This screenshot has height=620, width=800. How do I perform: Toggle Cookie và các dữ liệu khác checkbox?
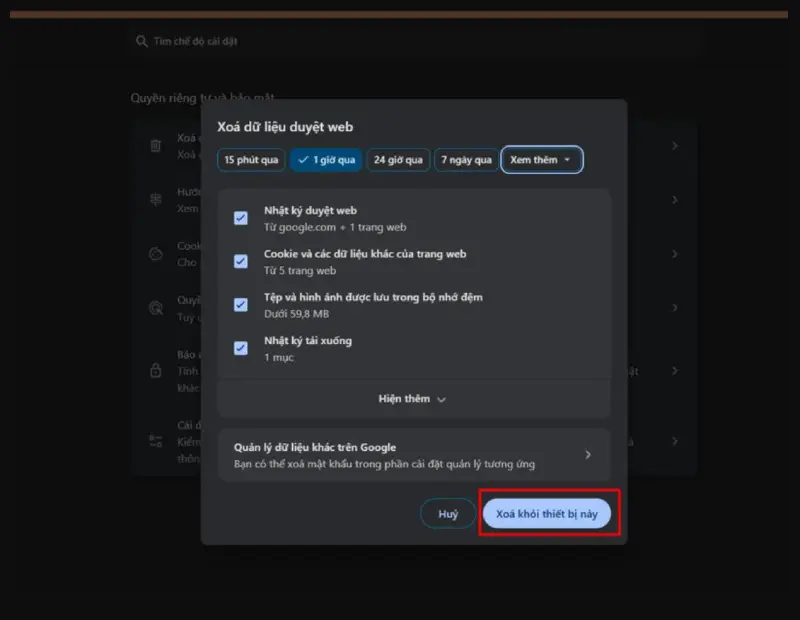point(240,262)
